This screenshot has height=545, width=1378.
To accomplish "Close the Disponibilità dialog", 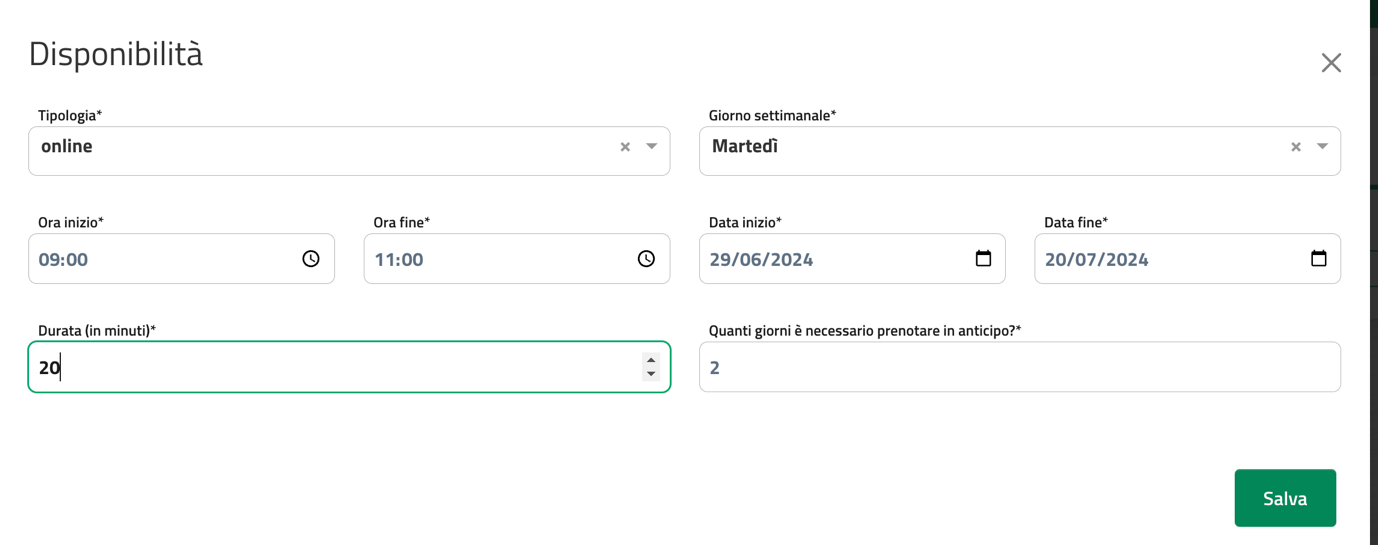I will pos(1331,63).
